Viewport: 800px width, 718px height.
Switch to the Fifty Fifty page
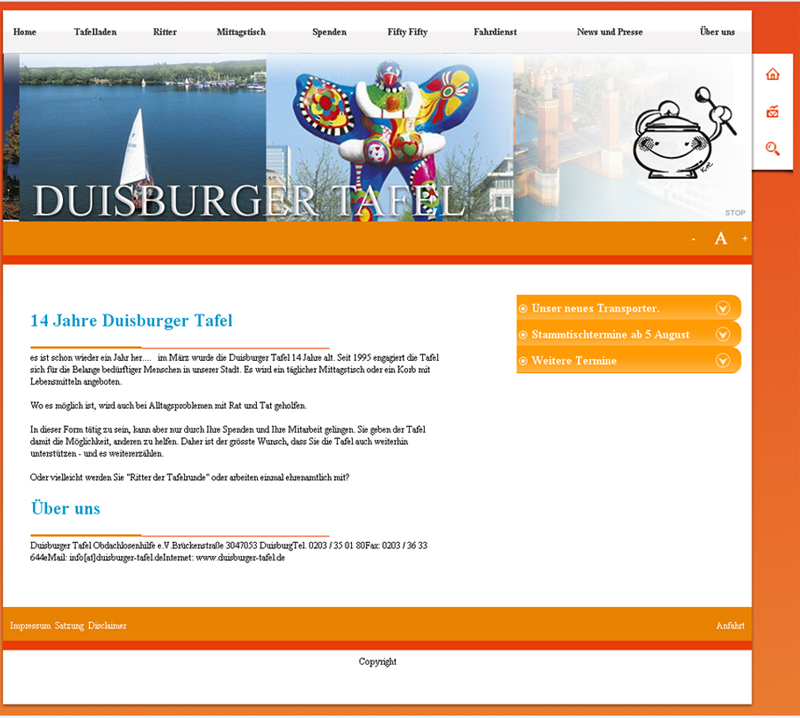(x=406, y=31)
